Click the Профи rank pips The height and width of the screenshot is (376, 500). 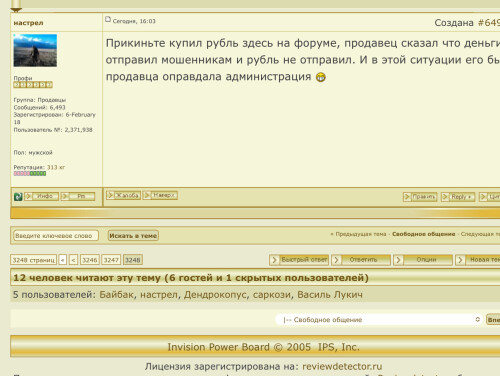(33, 85)
